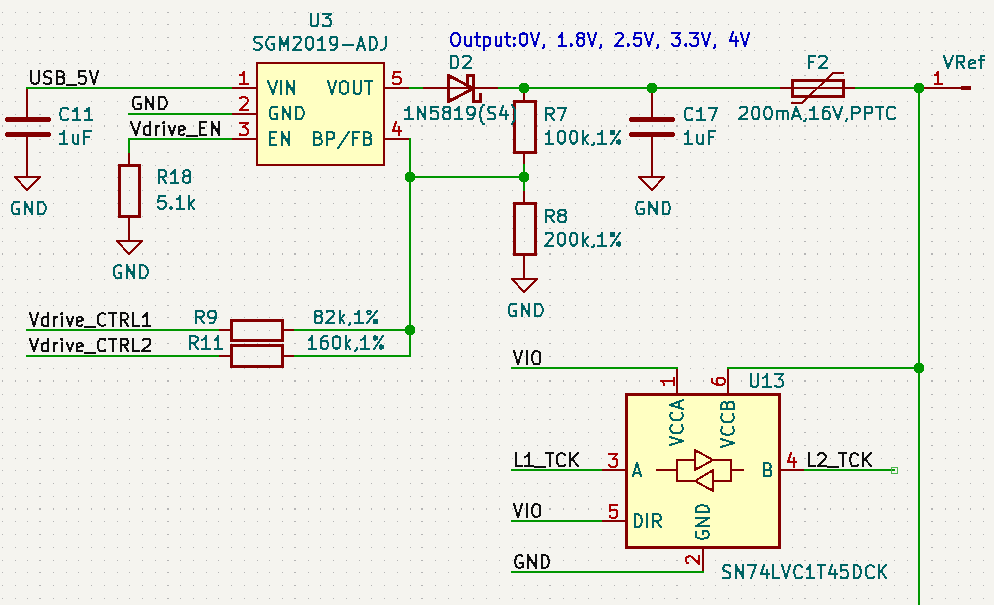Viewport: 994px width, 605px height.
Task: Click the blue Output voltages text note
Action: 599,40
